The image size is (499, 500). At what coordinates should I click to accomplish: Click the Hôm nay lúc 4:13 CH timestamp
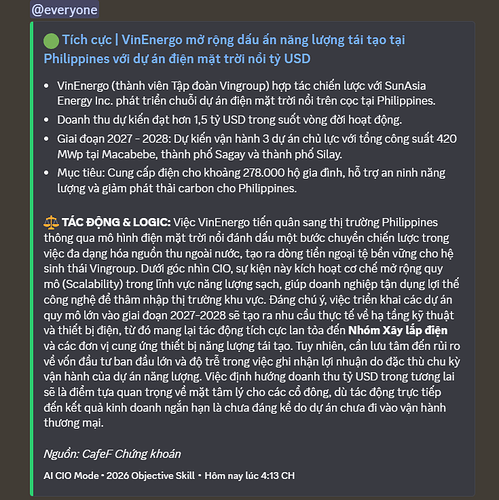(x=249, y=476)
